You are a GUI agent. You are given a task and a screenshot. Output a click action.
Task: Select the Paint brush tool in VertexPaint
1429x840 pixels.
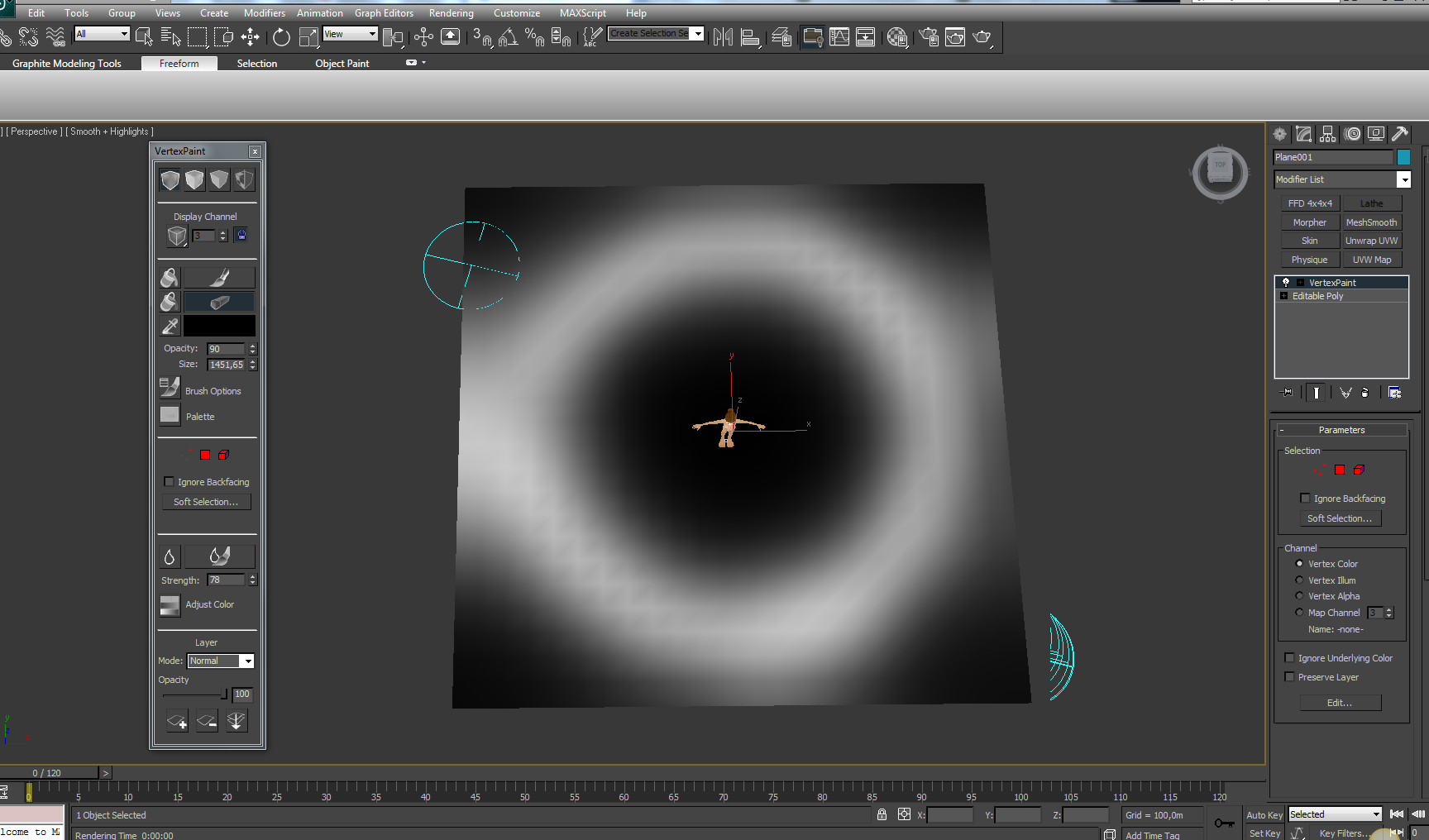(219, 277)
